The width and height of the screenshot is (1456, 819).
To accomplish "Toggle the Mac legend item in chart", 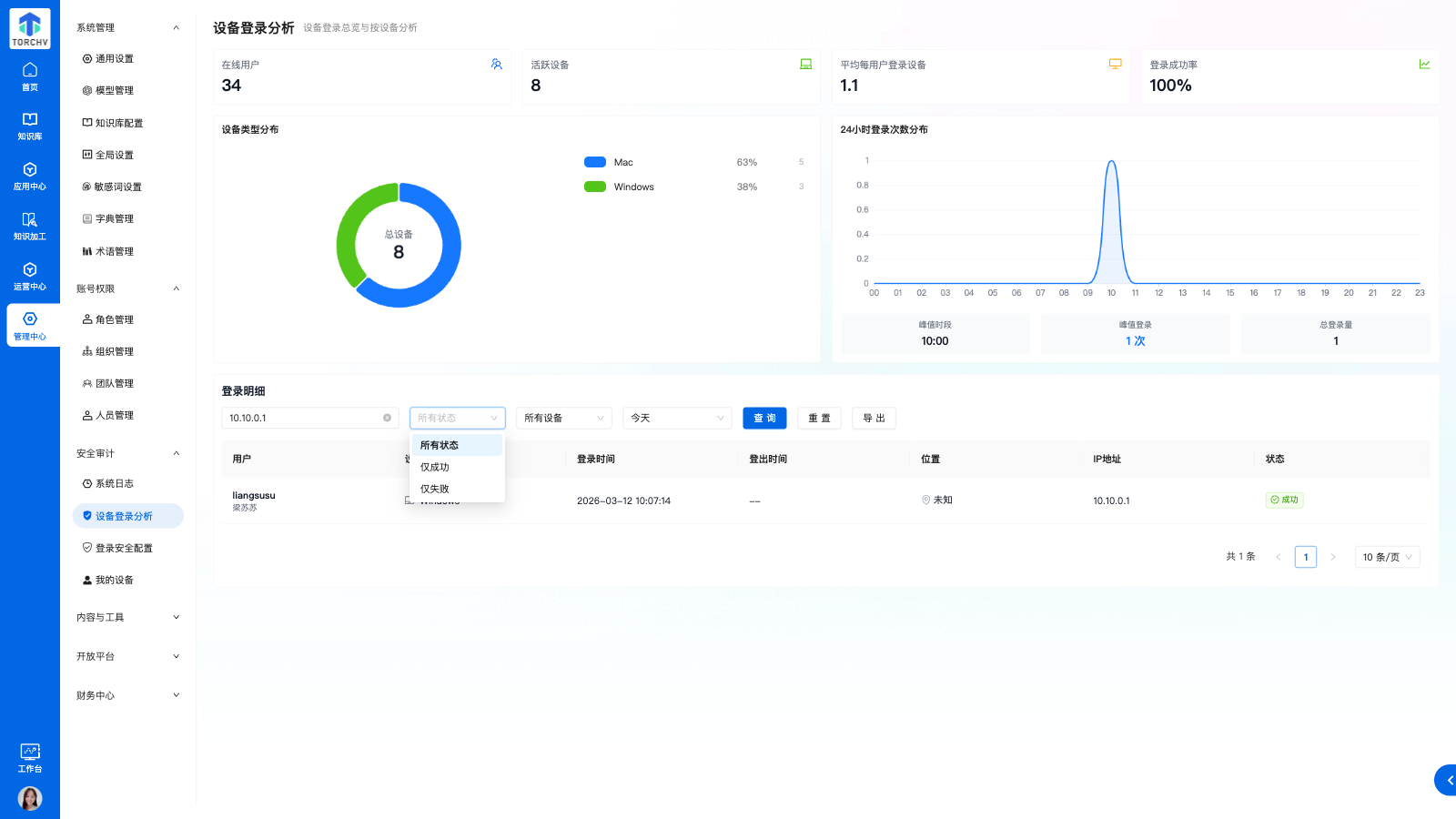I will pyautogui.click(x=623, y=163).
